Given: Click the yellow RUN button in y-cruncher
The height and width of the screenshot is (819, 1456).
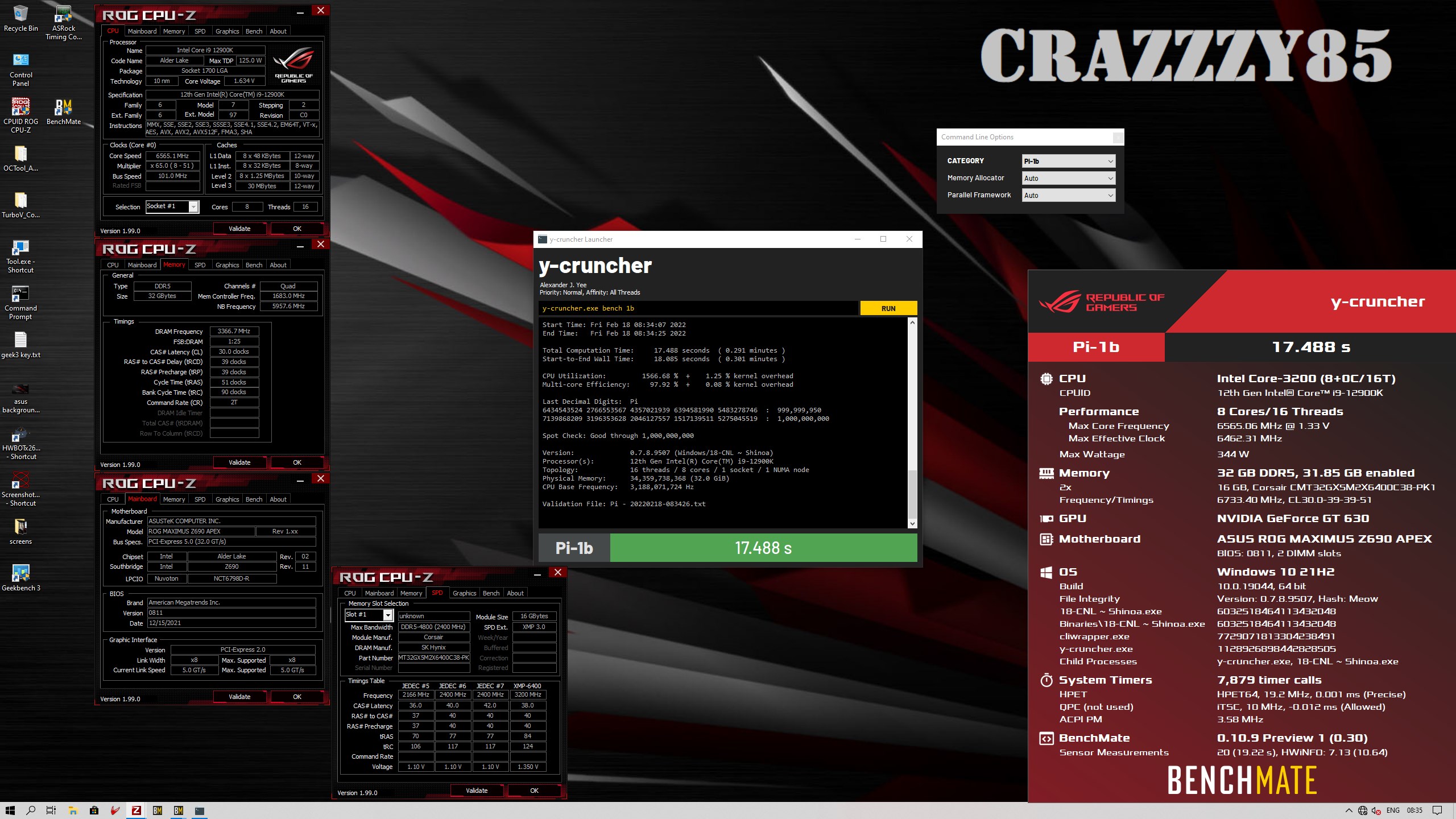Looking at the screenshot, I should (888, 308).
